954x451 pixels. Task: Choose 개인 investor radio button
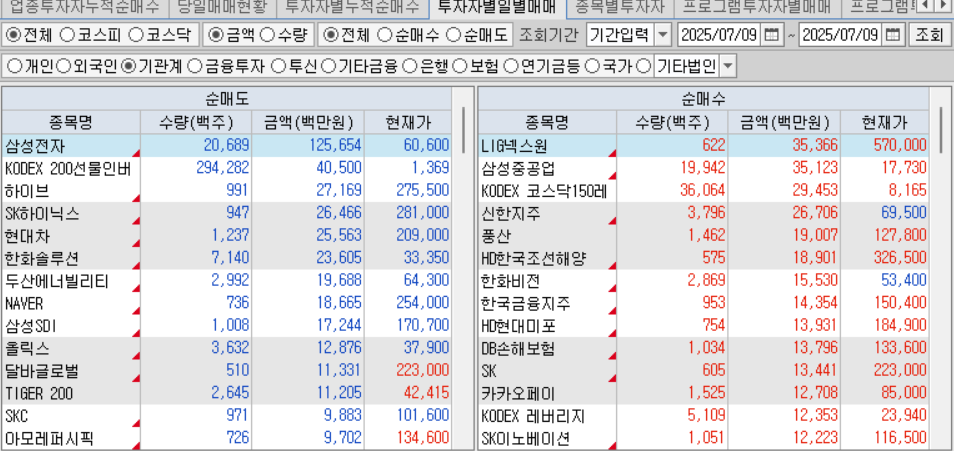14,66
